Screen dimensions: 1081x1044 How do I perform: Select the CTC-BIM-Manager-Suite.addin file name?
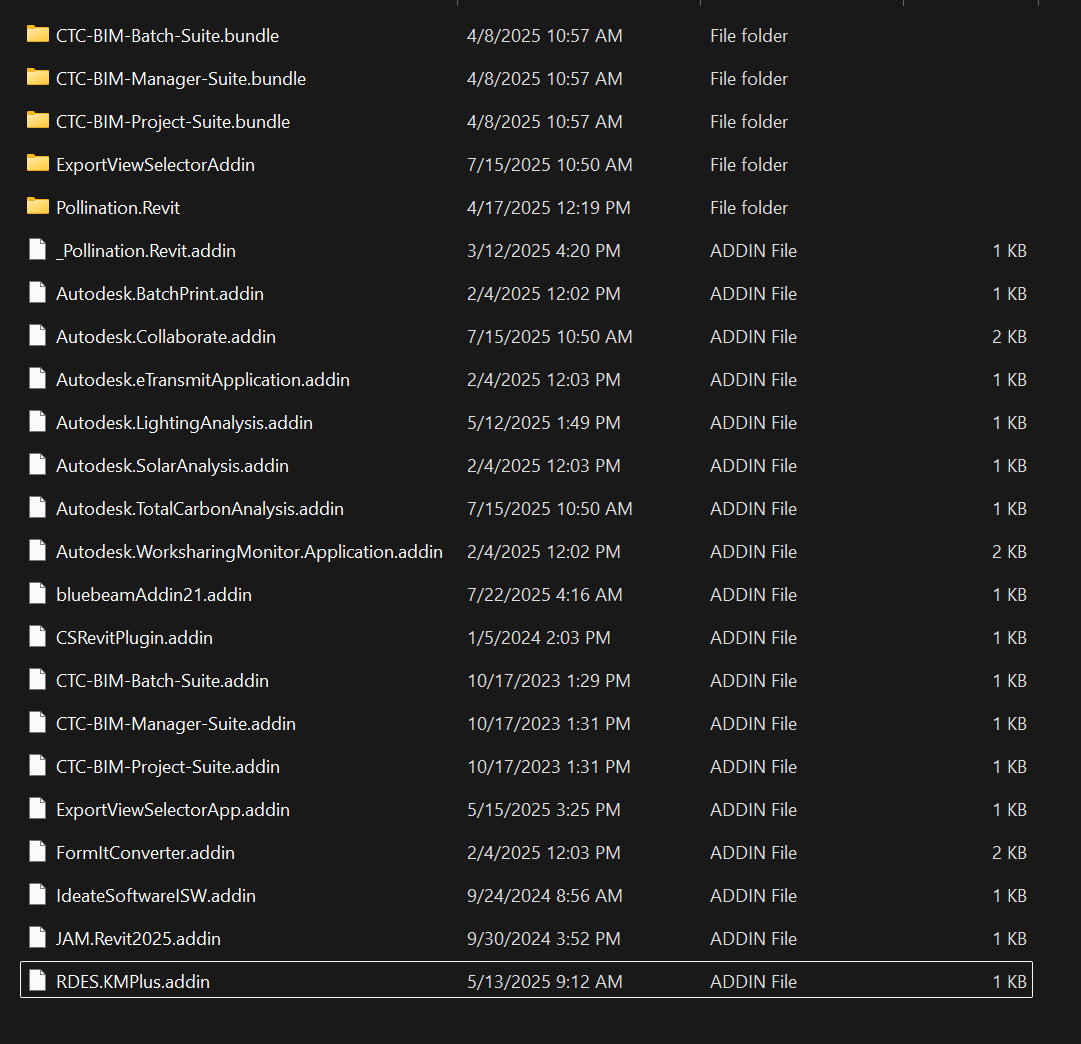pyautogui.click(x=176, y=723)
